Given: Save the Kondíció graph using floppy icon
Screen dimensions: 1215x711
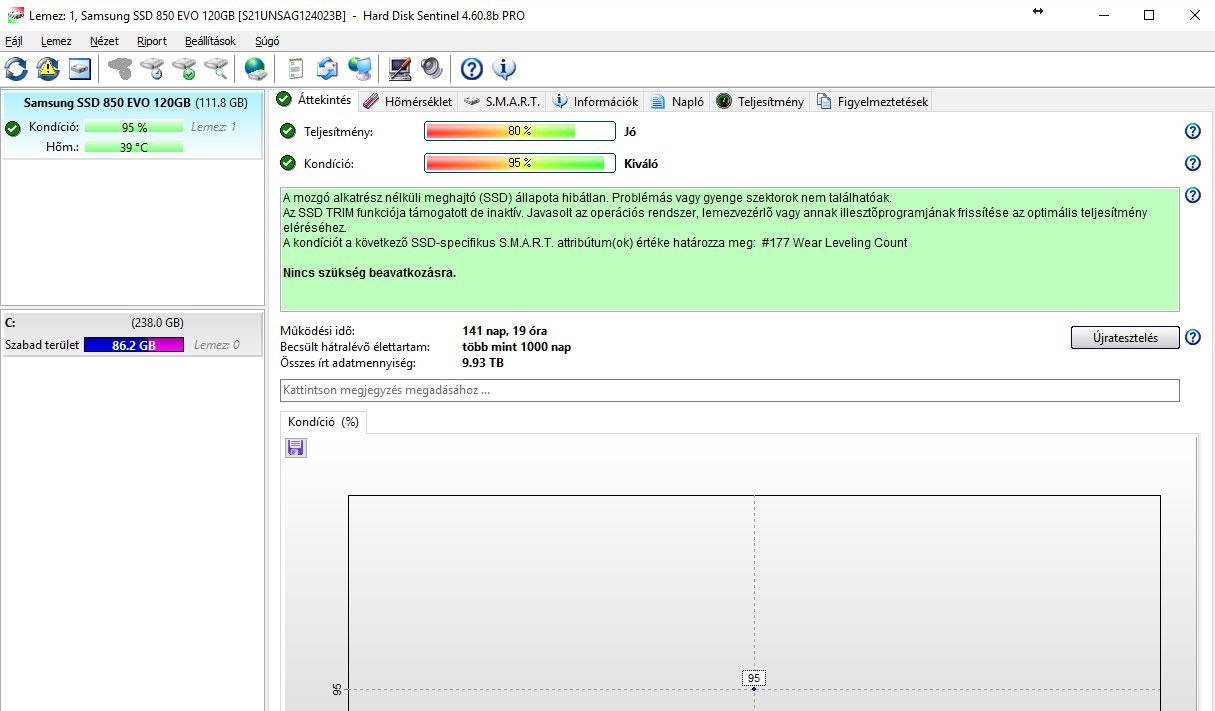Looking at the screenshot, I should point(296,448).
